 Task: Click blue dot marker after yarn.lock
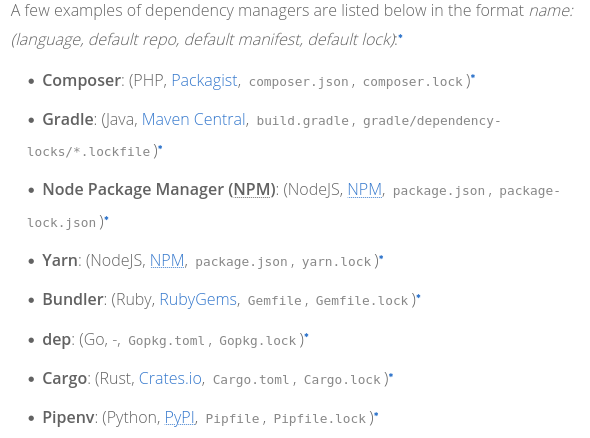tap(381, 257)
